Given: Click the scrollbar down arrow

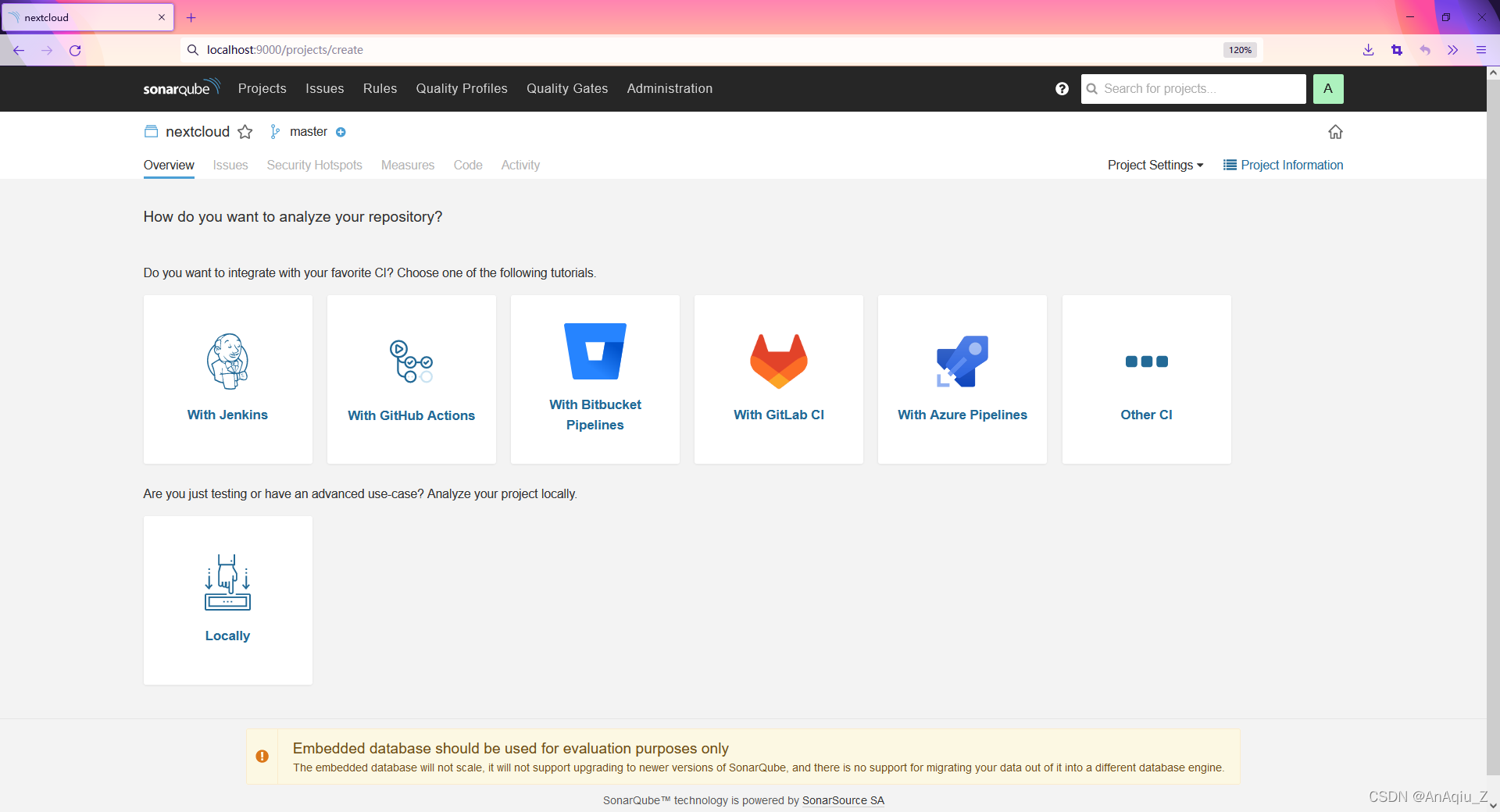Looking at the screenshot, I should coord(1493,805).
